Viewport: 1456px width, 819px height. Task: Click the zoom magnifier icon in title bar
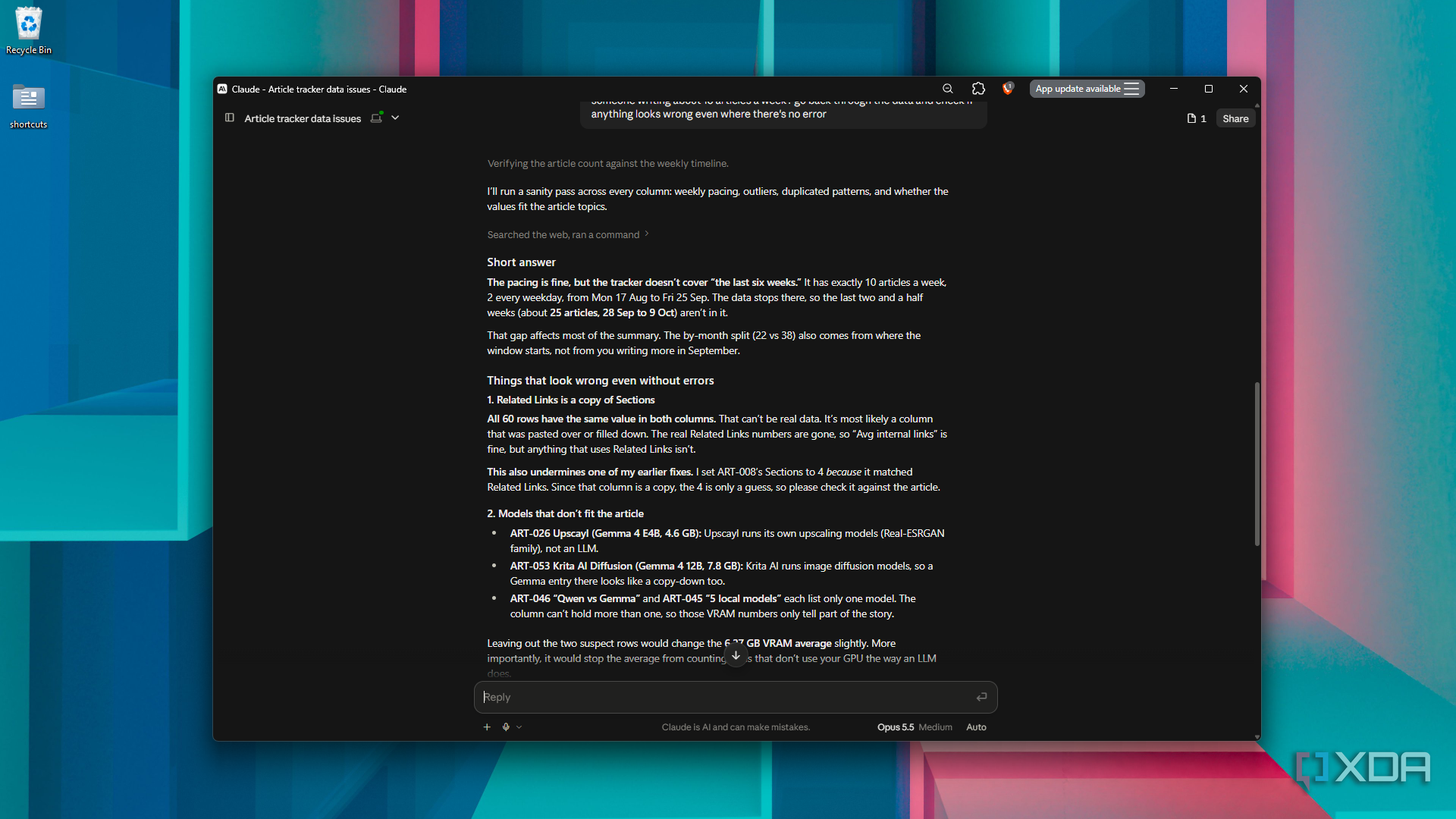948,89
